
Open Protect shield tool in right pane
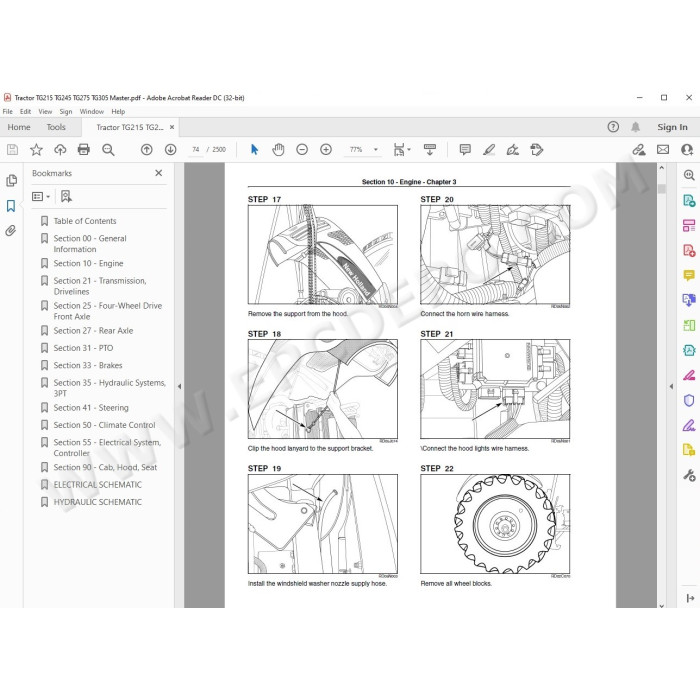click(689, 400)
